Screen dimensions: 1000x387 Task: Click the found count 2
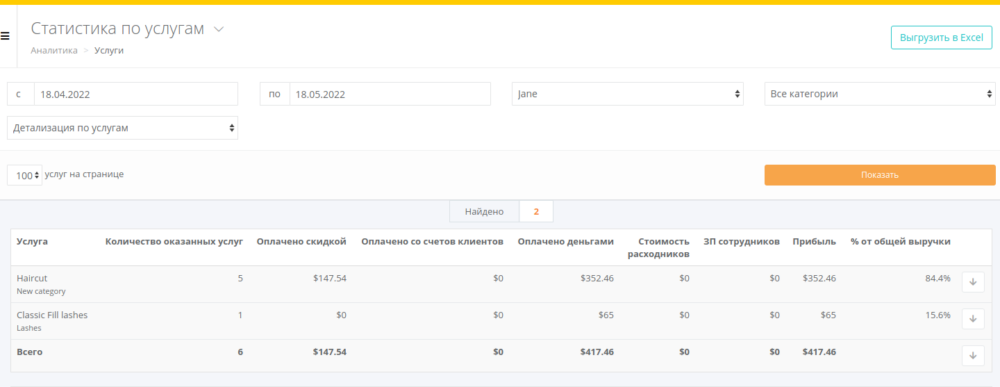coord(536,212)
